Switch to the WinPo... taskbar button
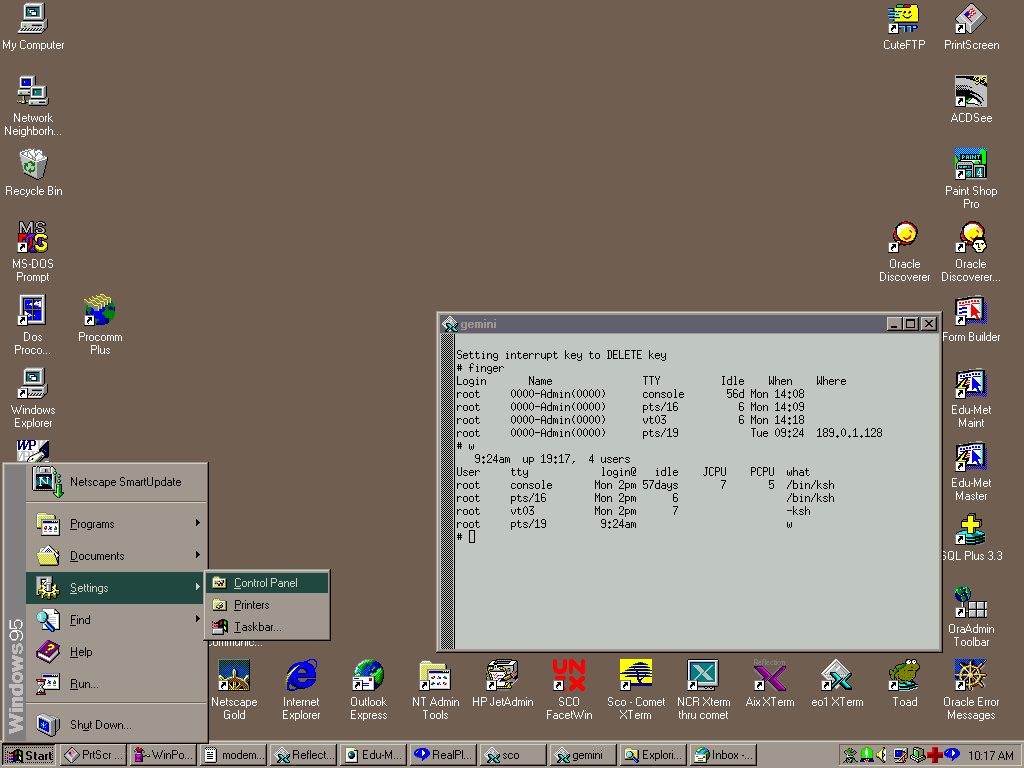The image size is (1024, 768). pos(163,756)
